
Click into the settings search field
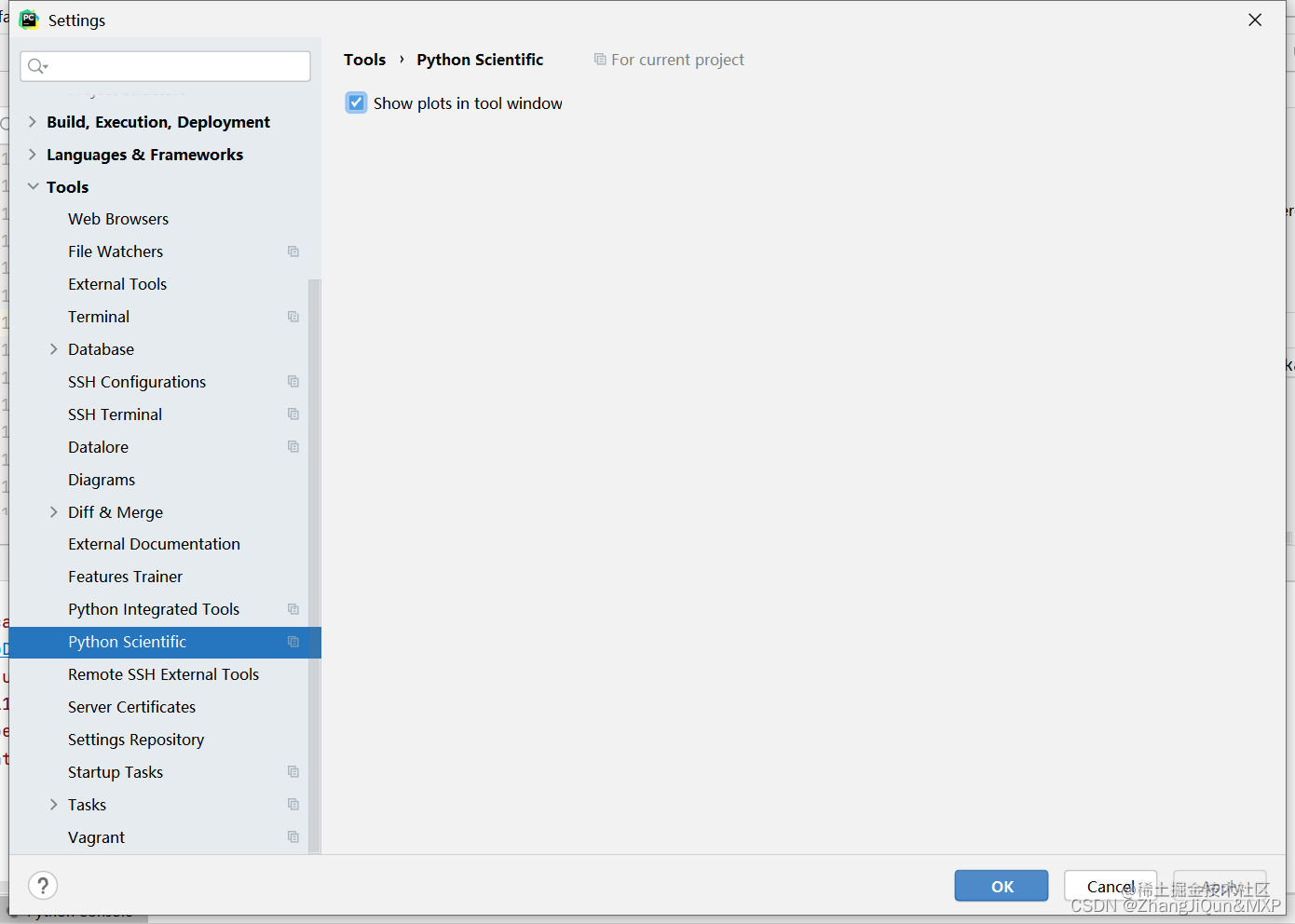tap(165, 66)
